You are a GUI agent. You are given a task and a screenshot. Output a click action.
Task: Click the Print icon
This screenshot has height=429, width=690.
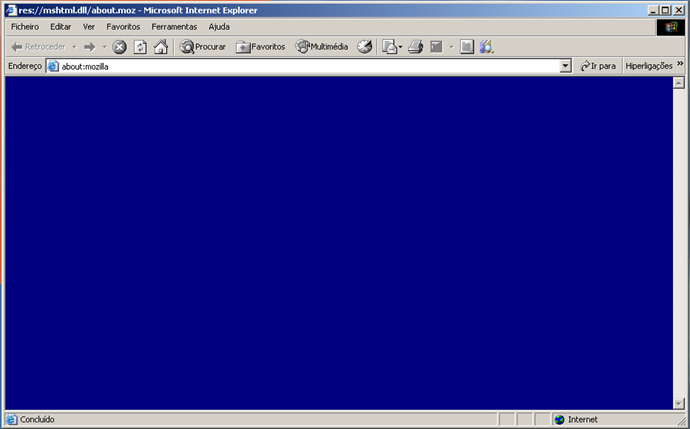pos(415,47)
